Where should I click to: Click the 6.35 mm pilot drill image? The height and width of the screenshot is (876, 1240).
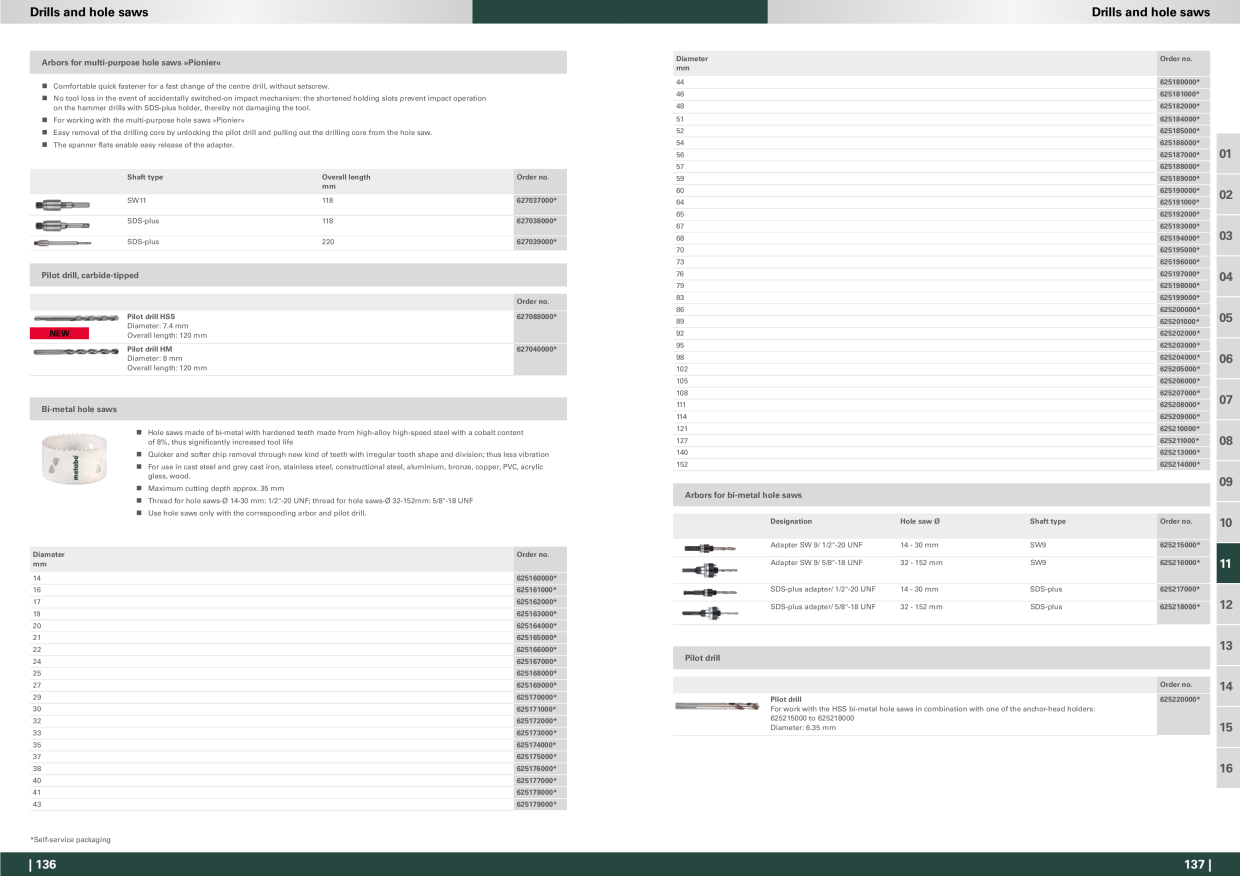click(x=716, y=706)
